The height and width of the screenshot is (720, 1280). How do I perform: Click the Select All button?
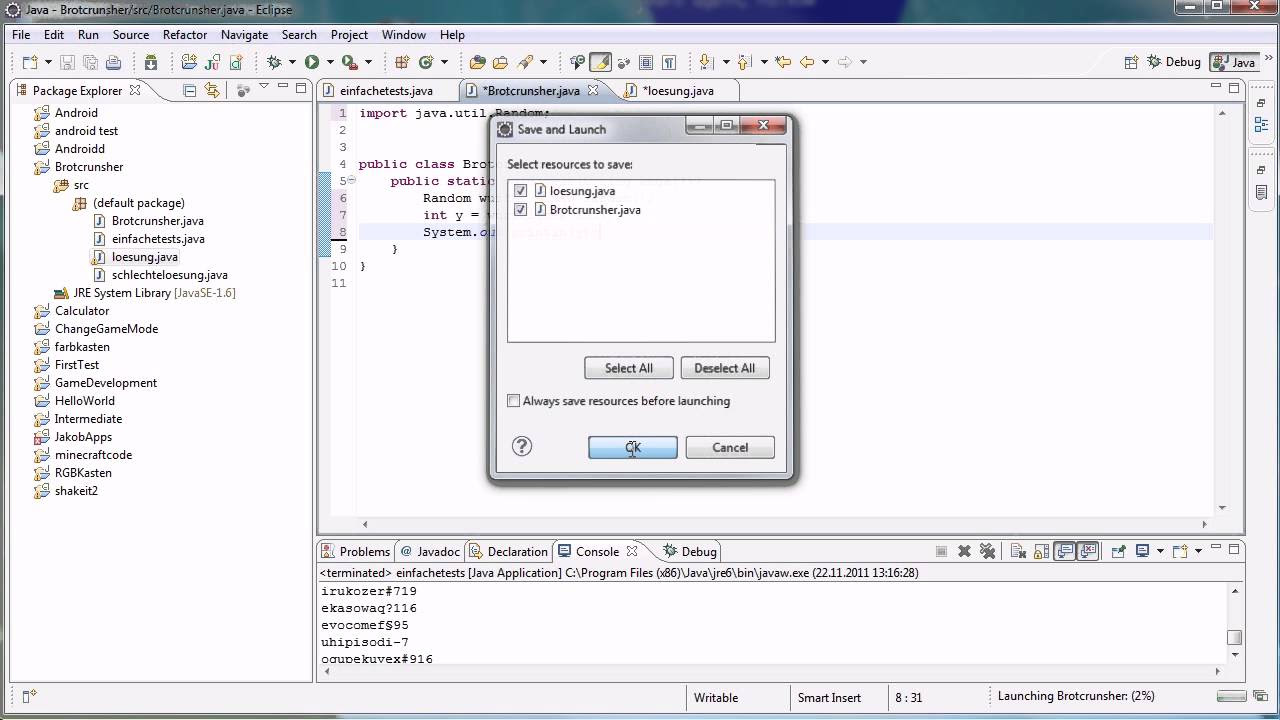629,368
